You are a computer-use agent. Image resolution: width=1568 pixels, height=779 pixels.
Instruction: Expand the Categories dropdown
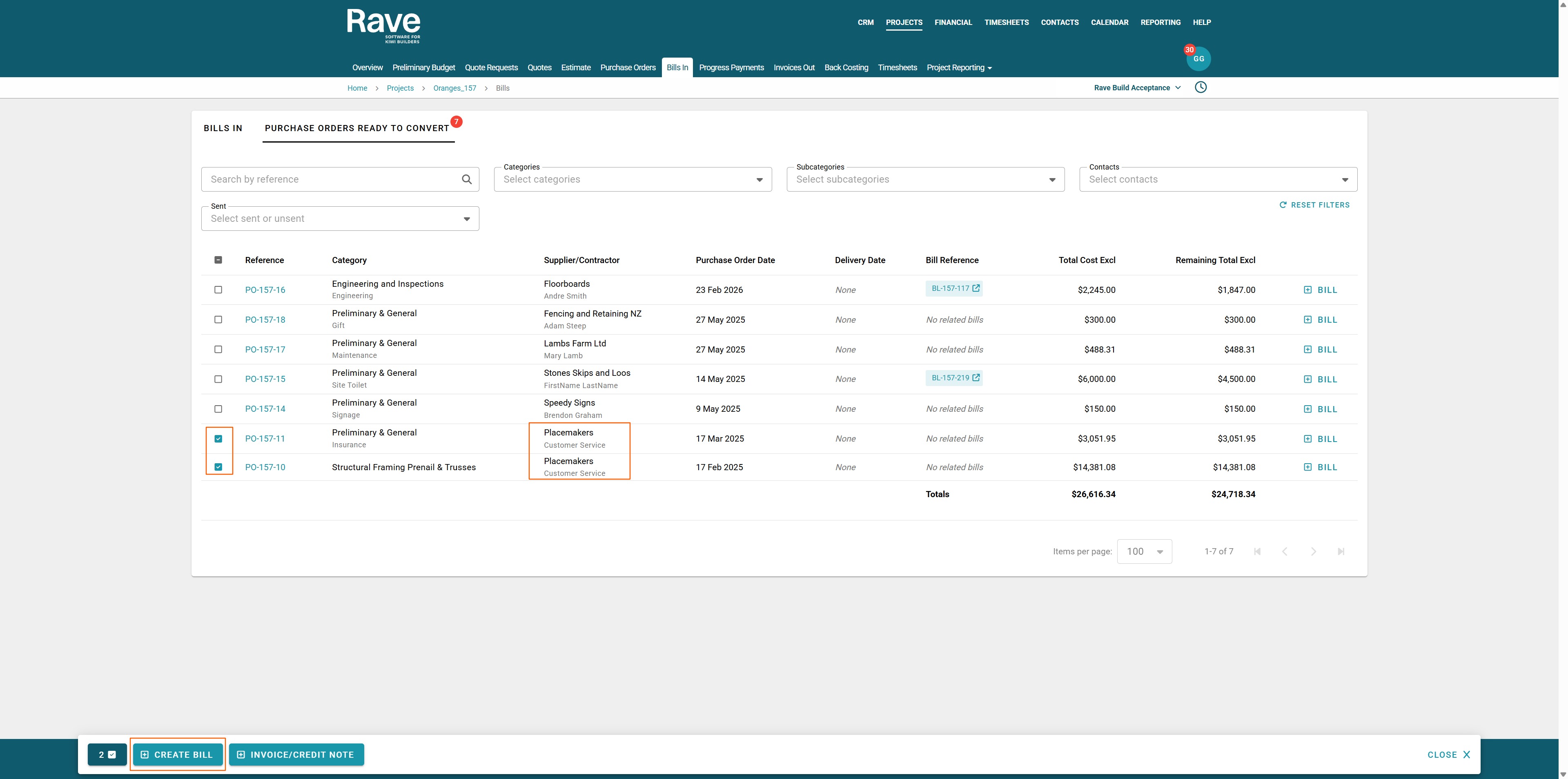coord(633,179)
